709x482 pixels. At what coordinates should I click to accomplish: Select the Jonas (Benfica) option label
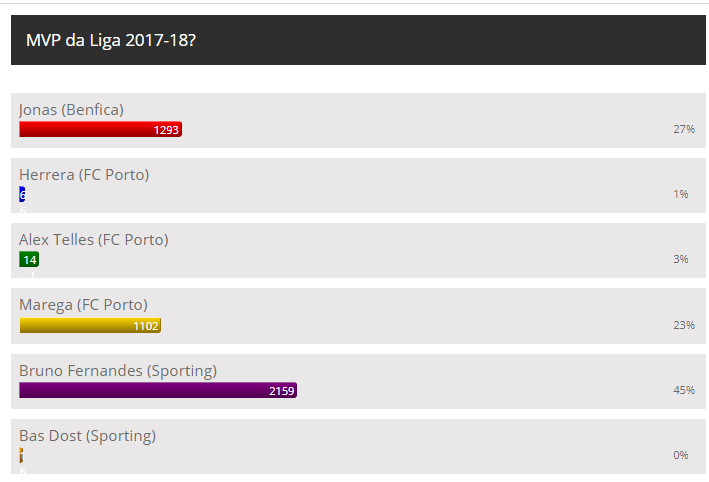tap(71, 109)
